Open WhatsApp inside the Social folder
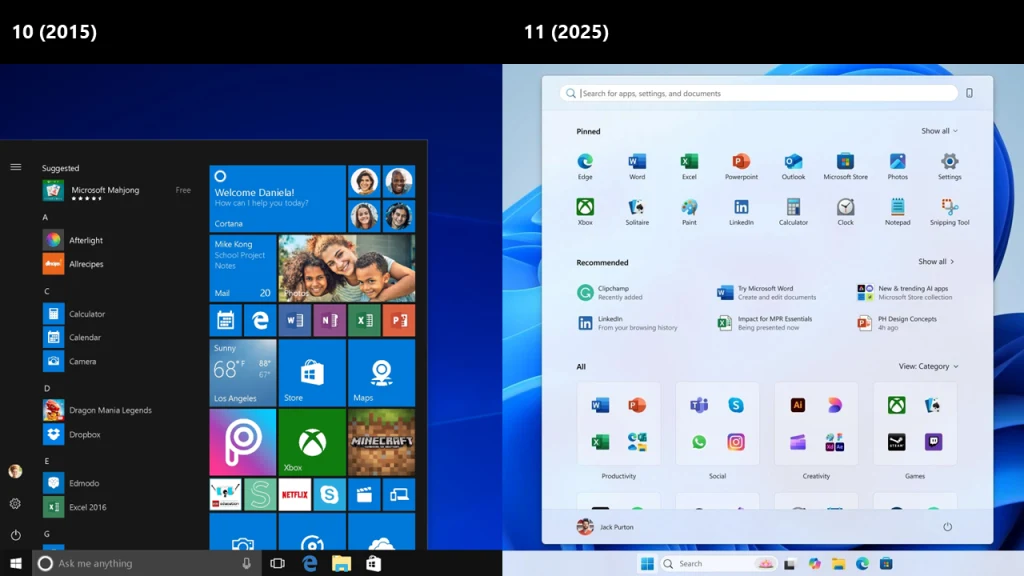 [x=699, y=442]
